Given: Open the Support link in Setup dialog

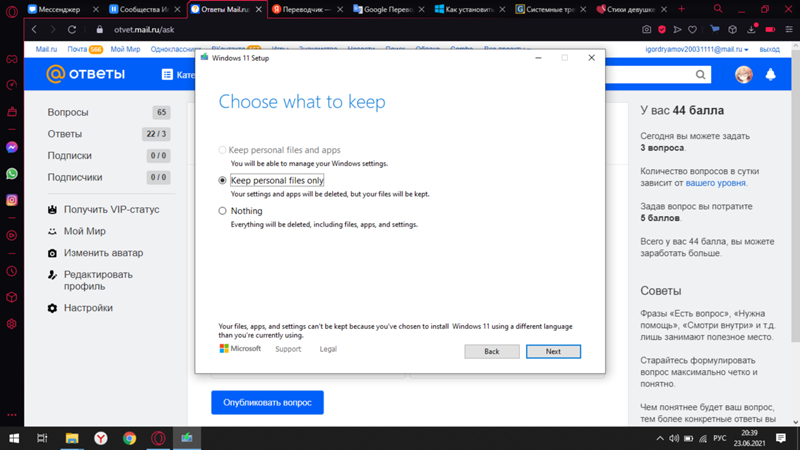Looking at the screenshot, I should click(288, 349).
